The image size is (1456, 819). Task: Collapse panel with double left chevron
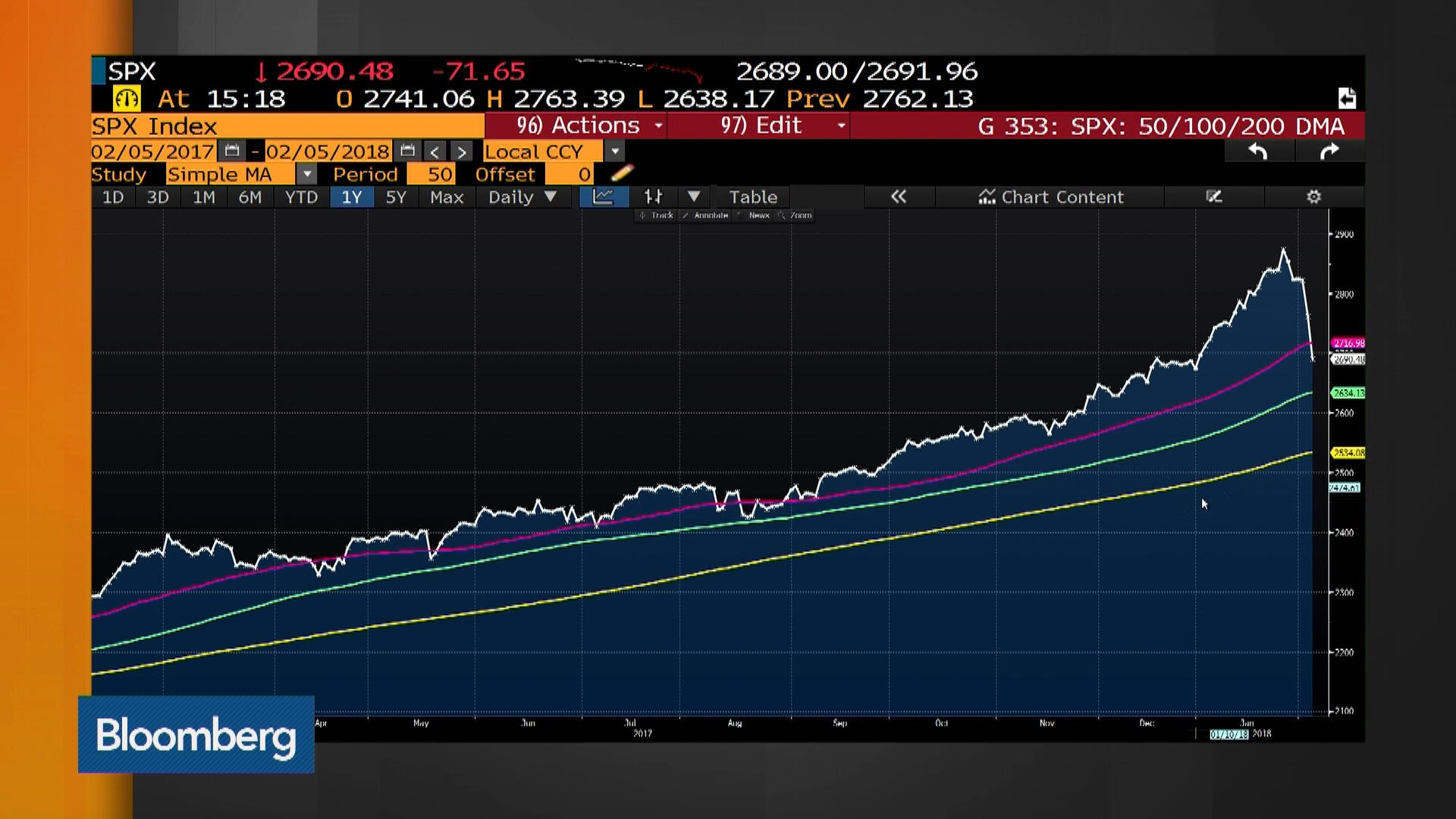point(899,197)
